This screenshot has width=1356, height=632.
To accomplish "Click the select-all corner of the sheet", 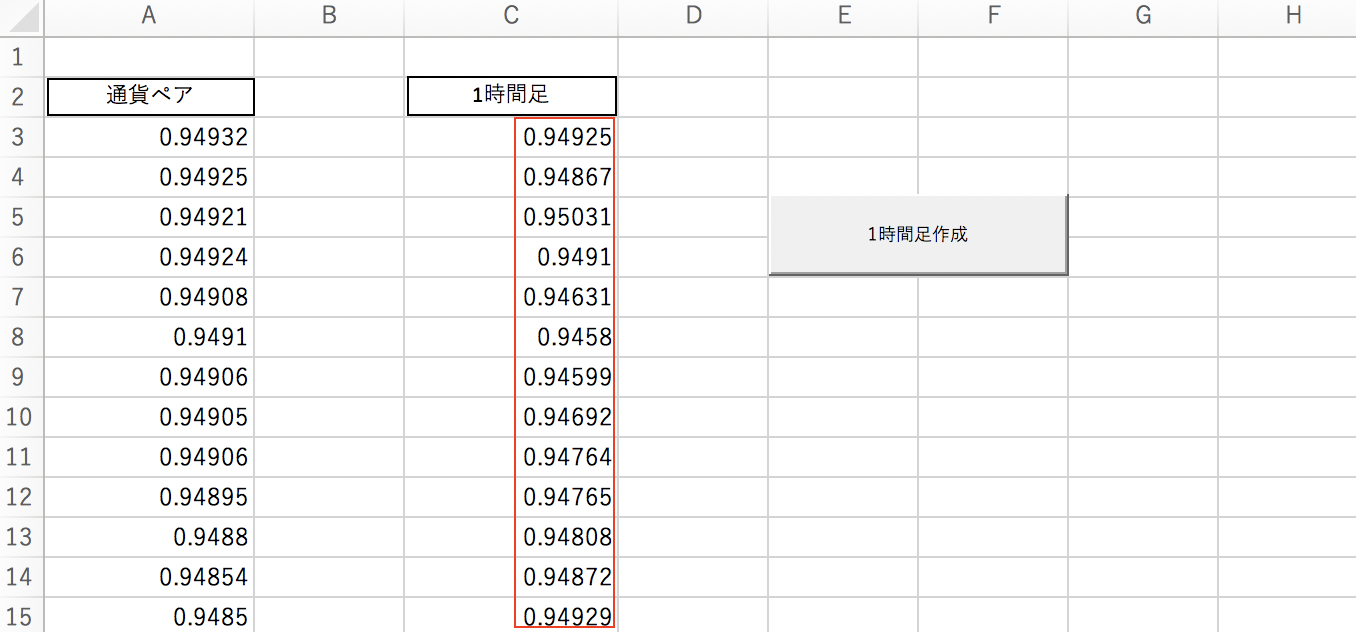I will pos(21,15).
